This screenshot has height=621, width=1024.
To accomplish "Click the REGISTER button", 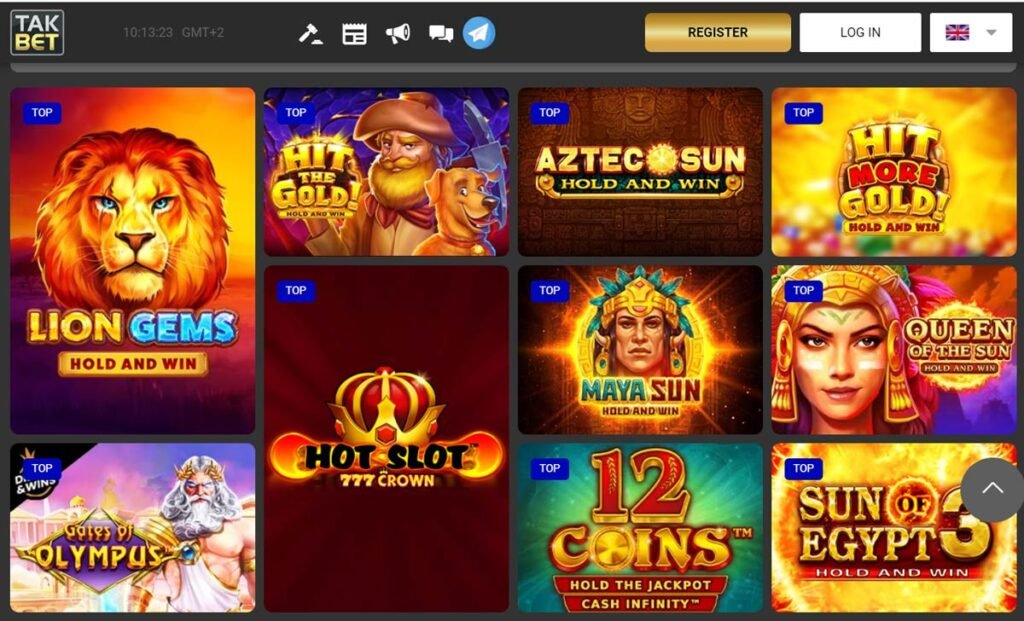I will click(718, 32).
